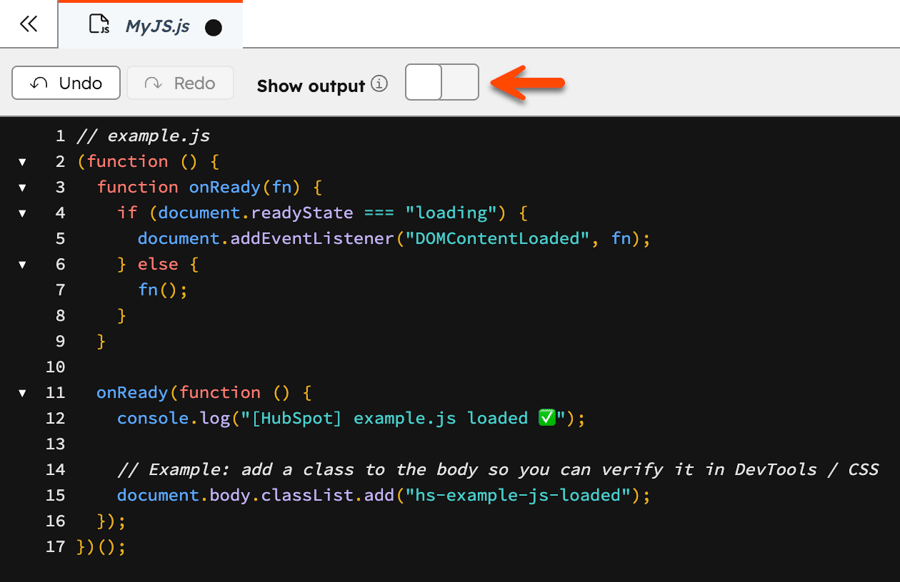Open the MyJS.js tab
The width and height of the screenshot is (900, 582).
[x=150, y=26]
